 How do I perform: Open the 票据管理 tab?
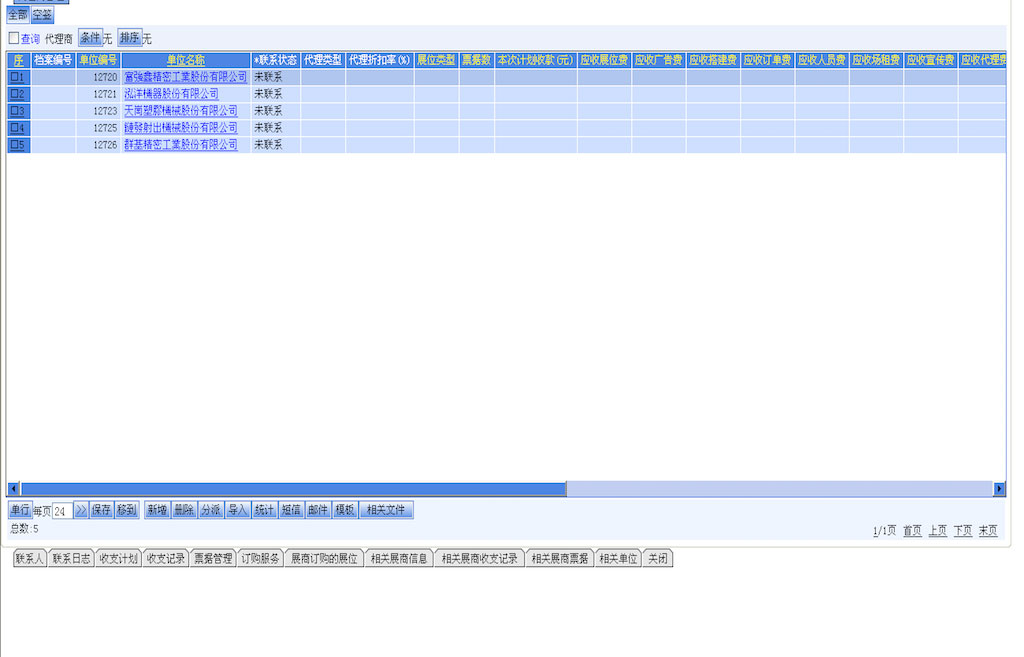click(212, 558)
